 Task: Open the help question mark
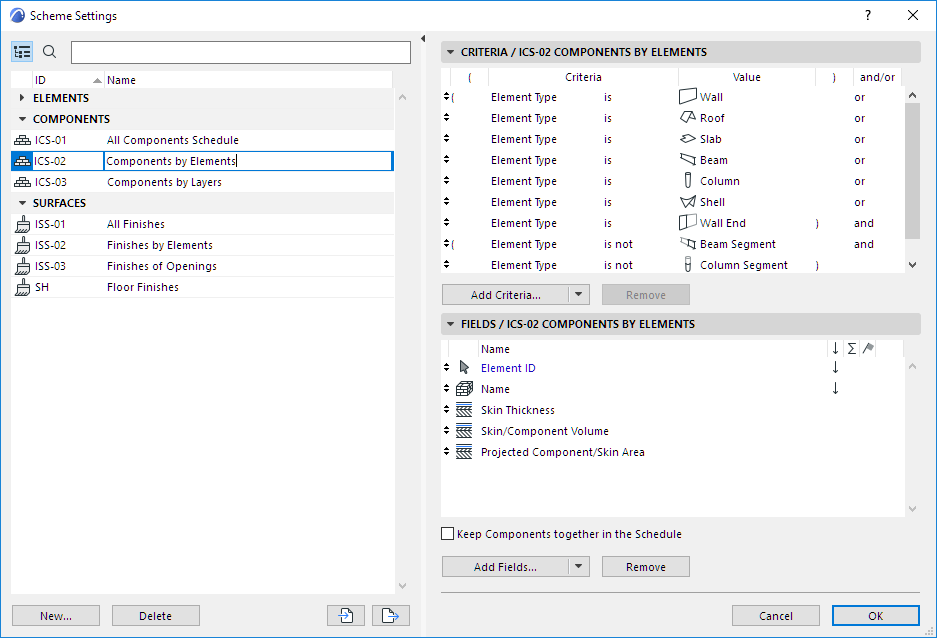[868, 16]
